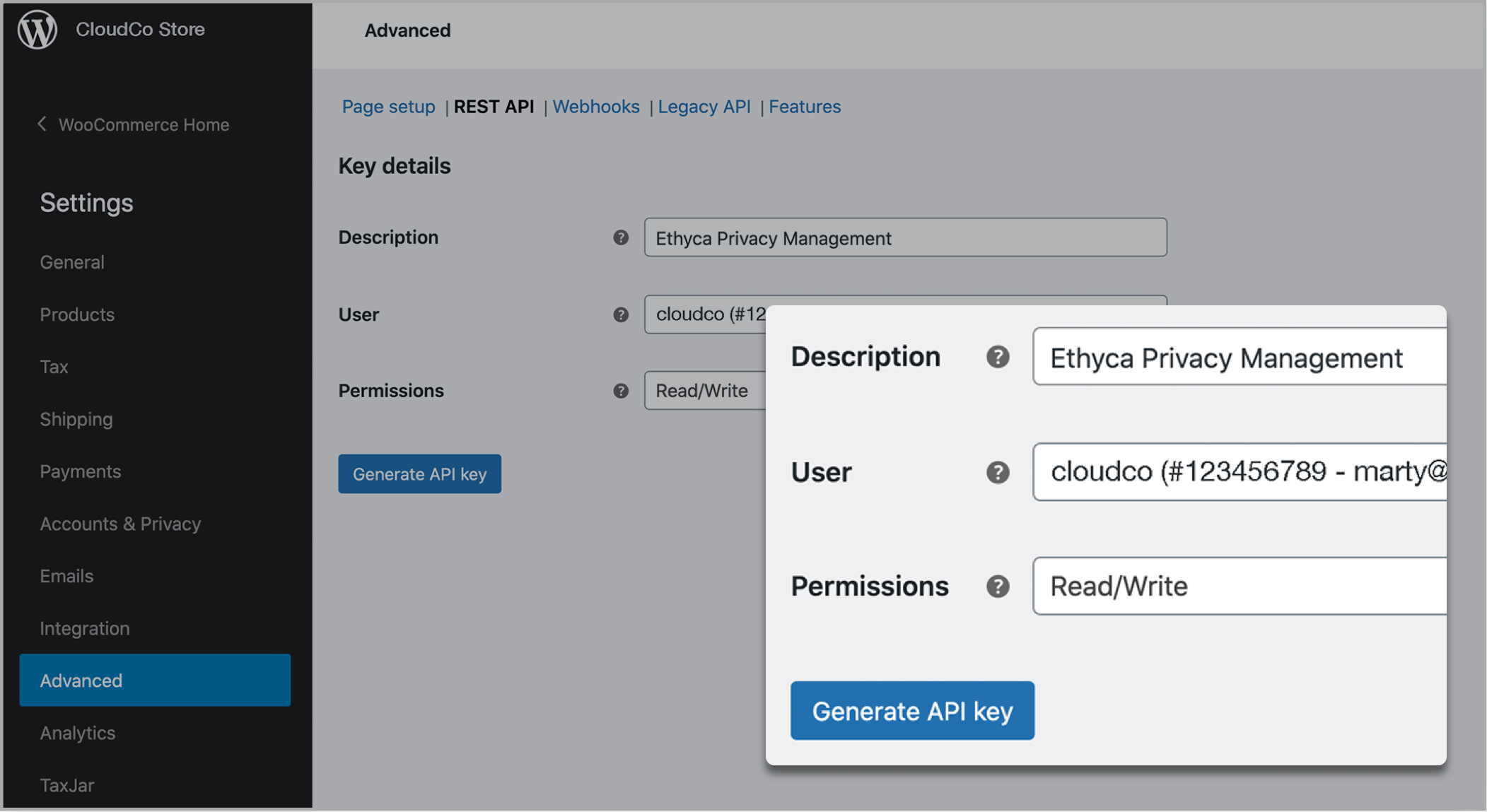1487x812 pixels.
Task: Open the enlarged Read/Write permissions dropdown
Action: [x=1239, y=587]
